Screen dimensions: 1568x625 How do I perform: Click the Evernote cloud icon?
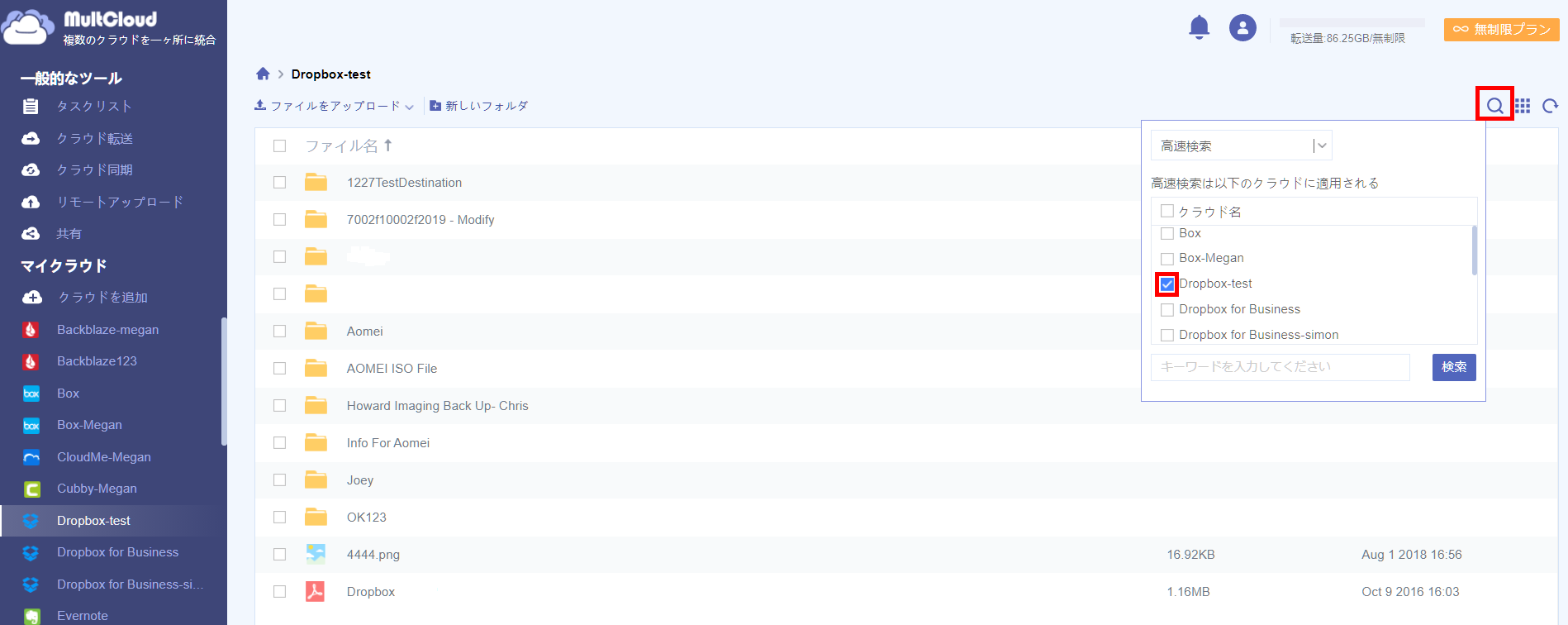tap(31, 616)
